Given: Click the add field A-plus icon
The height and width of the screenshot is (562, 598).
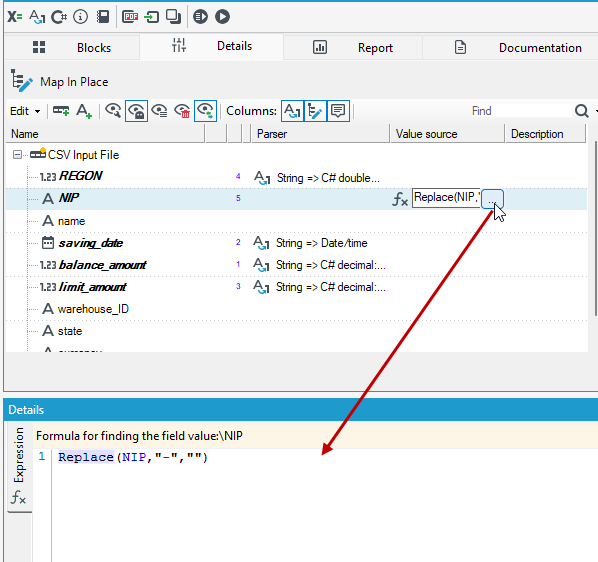Looking at the screenshot, I should pos(84,111).
